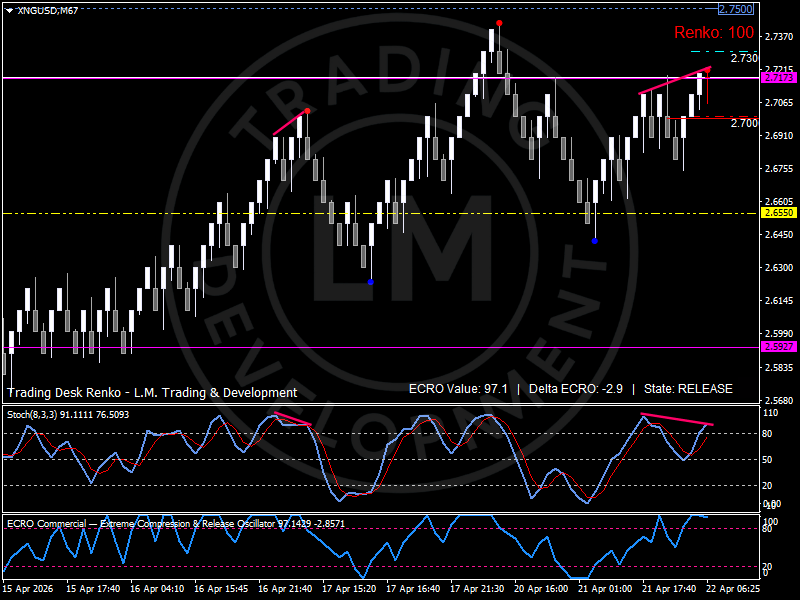
Task: Select the right pink divergence line in Stoch panel
Action: coord(677,419)
